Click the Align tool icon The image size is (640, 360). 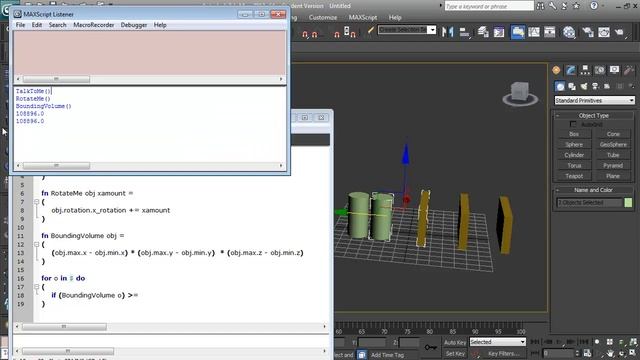[464, 32]
